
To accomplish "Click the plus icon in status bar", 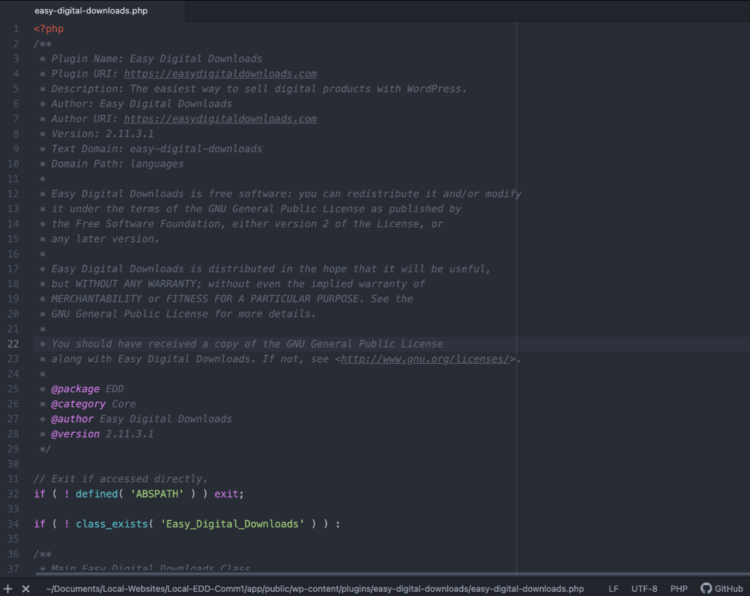I will click(8, 589).
